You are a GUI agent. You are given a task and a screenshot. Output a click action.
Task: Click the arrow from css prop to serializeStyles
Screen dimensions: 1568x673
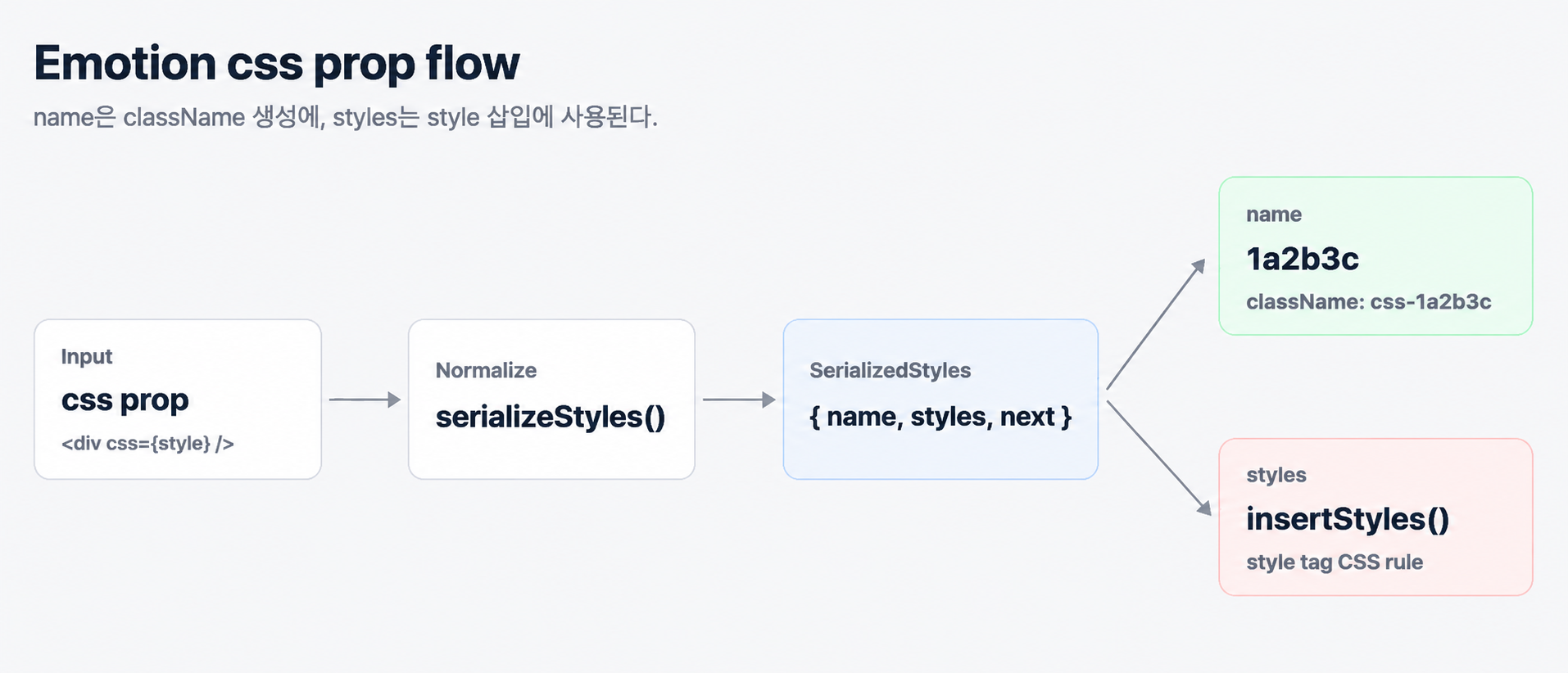[x=365, y=400]
